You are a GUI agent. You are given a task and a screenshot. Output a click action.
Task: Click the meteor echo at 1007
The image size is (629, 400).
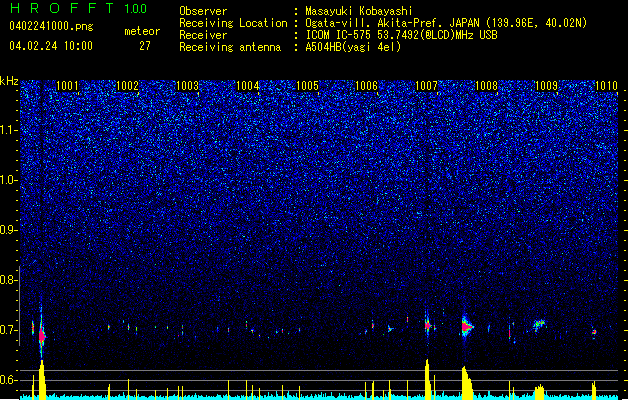[428, 325]
